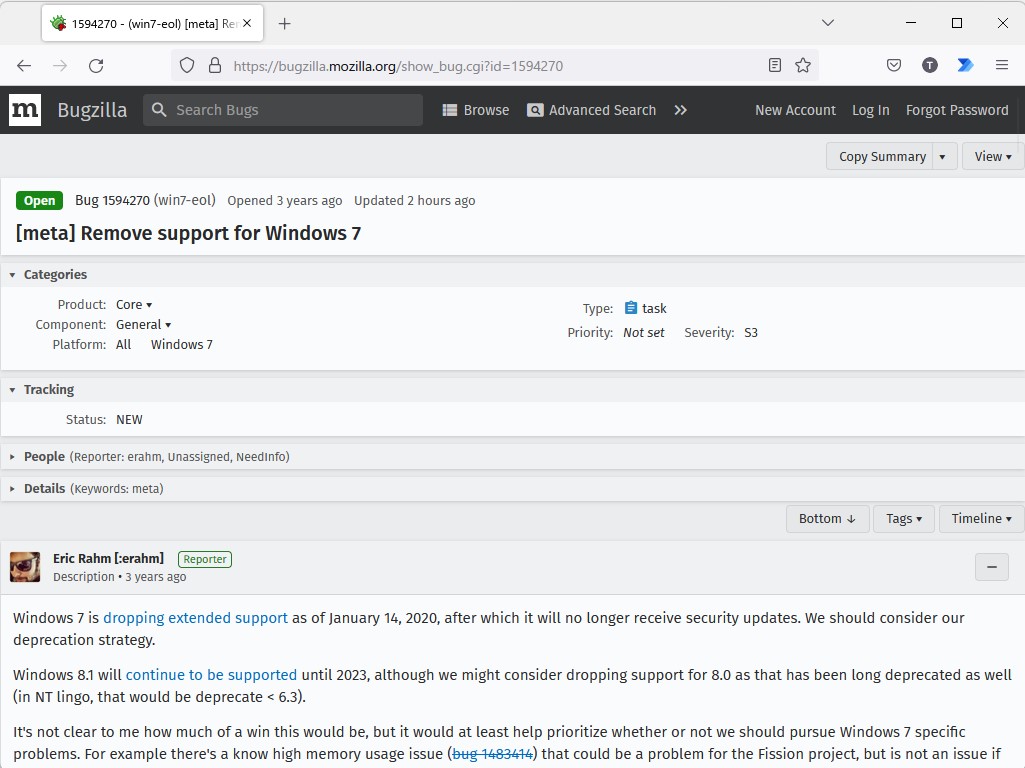
Task: Click the Power Automate extension icon
Action: [964, 65]
